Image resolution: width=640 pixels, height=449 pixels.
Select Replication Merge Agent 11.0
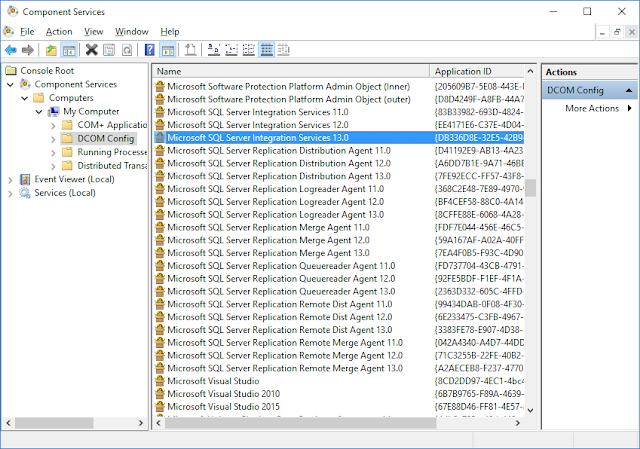tap(268, 227)
